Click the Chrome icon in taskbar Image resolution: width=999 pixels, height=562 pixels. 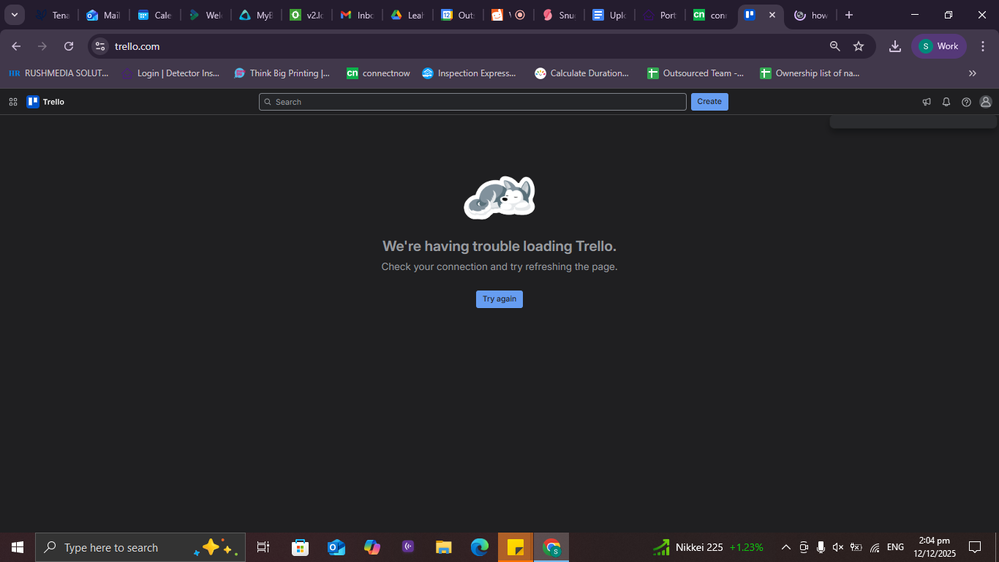(x=551, y=547)
